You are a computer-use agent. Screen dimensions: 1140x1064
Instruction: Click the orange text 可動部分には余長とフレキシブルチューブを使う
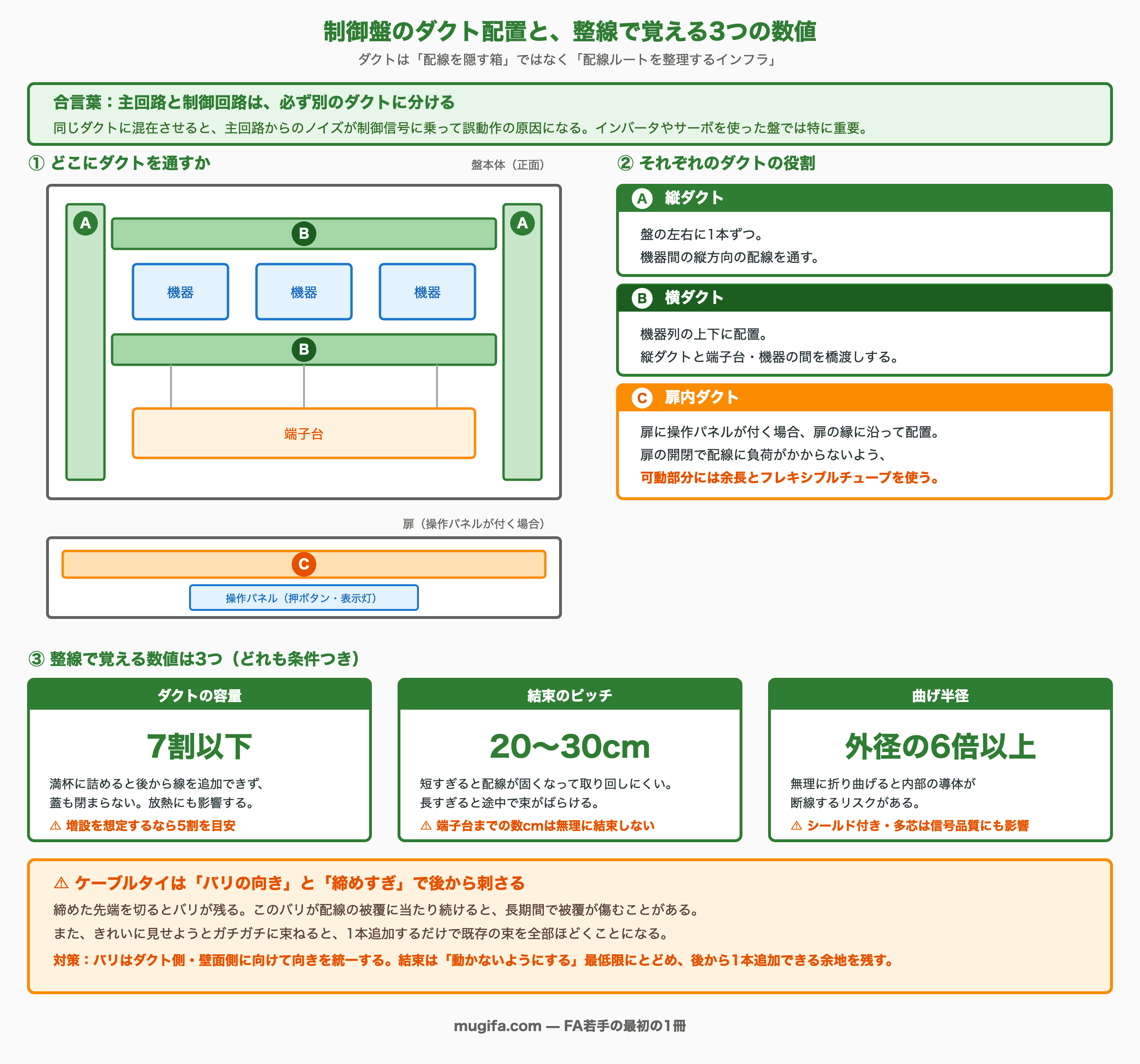tap(789, 477)
